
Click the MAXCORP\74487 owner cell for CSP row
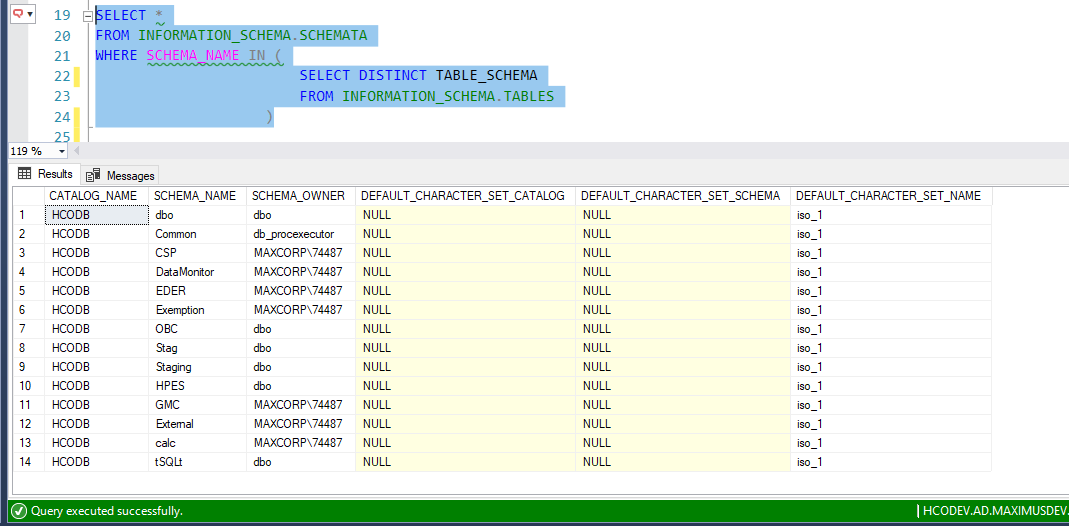click(x=301, y=253)
